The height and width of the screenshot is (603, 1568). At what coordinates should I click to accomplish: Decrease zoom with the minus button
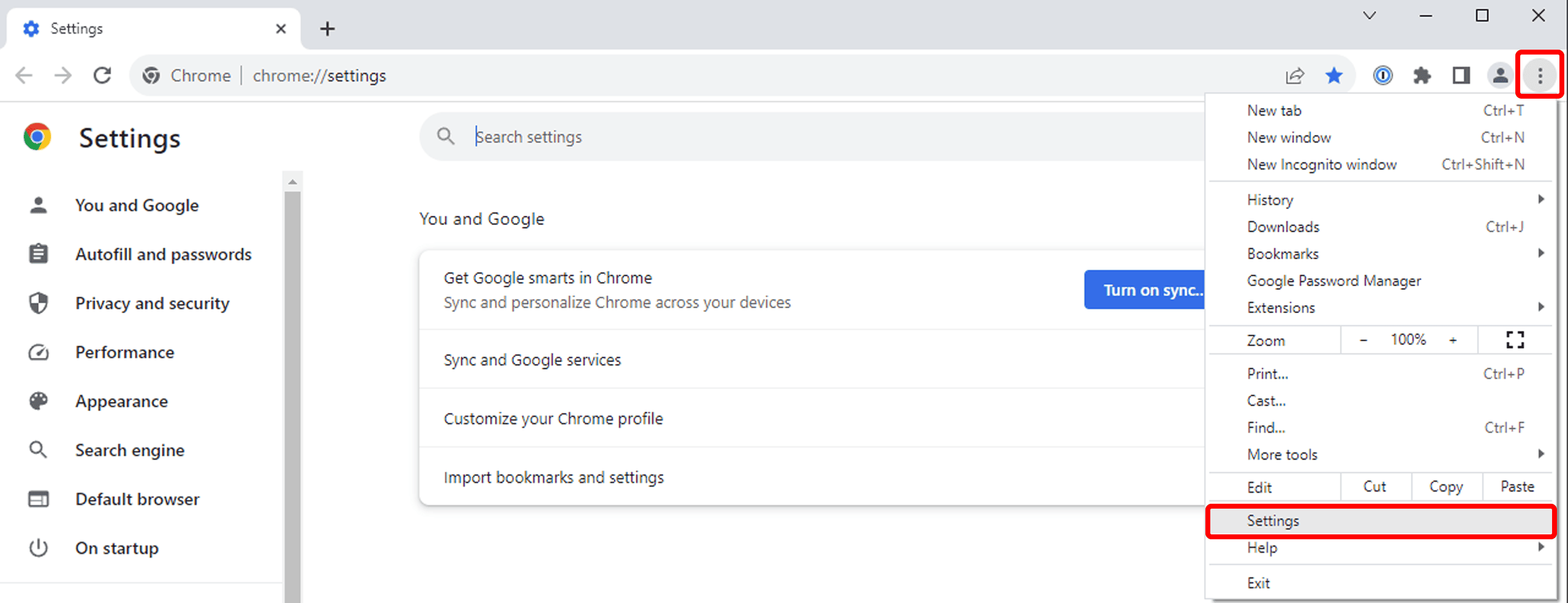click(x=1363, y=340)
